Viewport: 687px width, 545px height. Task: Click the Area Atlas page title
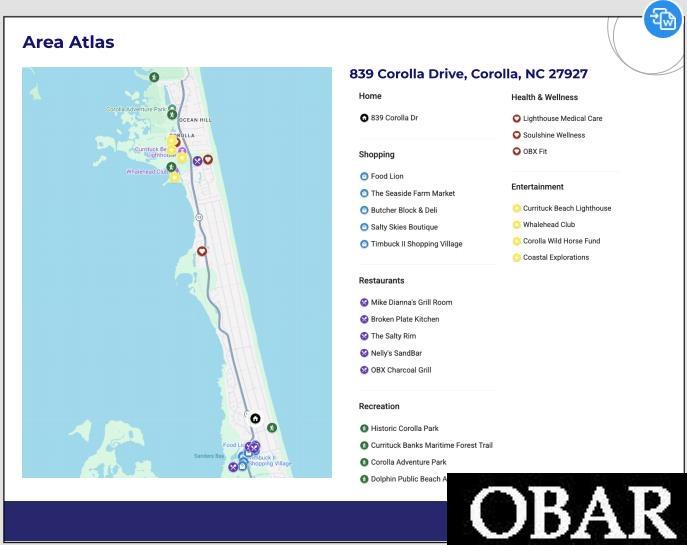pos(68,42)
